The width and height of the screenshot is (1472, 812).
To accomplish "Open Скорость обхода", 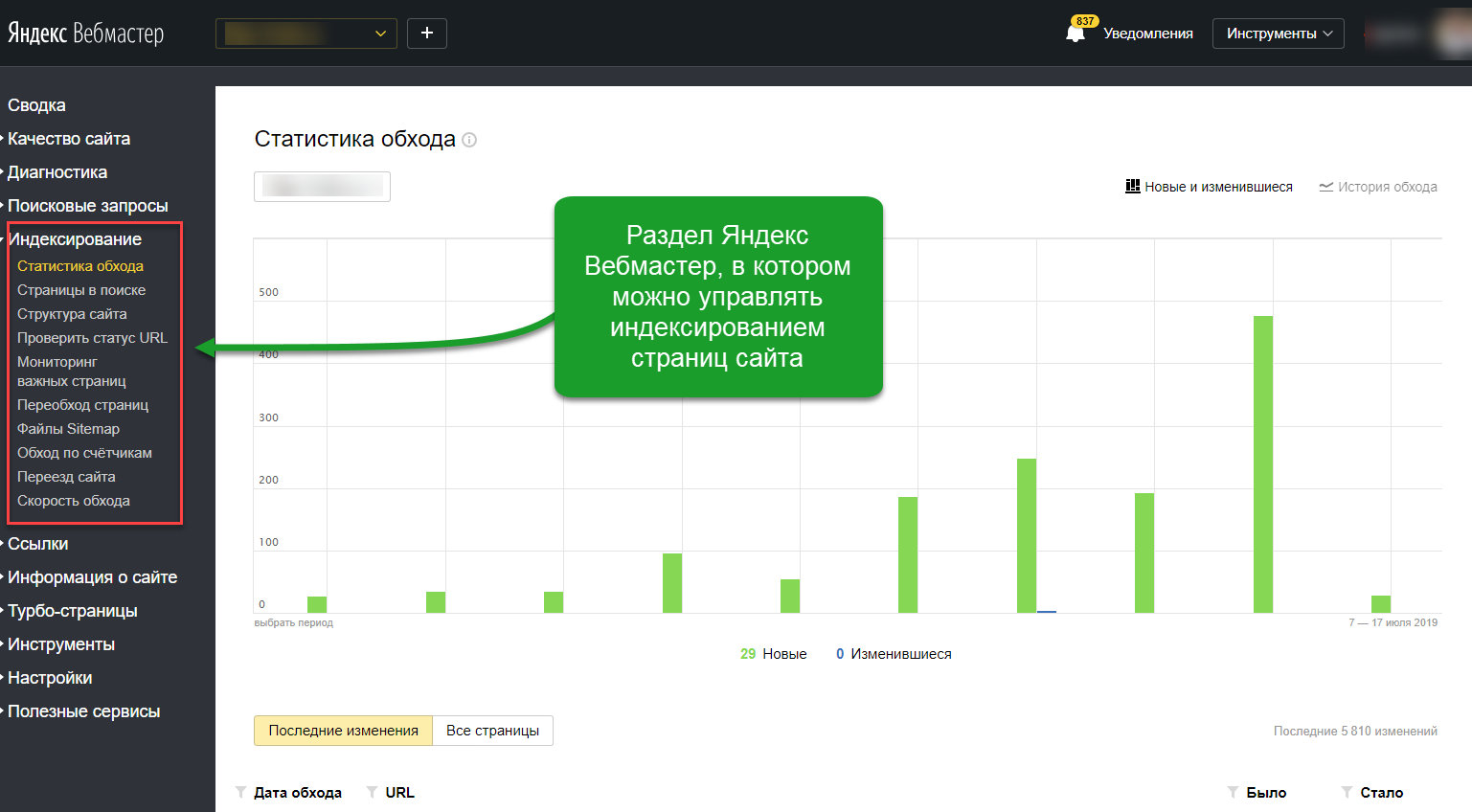I will [x=74, y=501].
